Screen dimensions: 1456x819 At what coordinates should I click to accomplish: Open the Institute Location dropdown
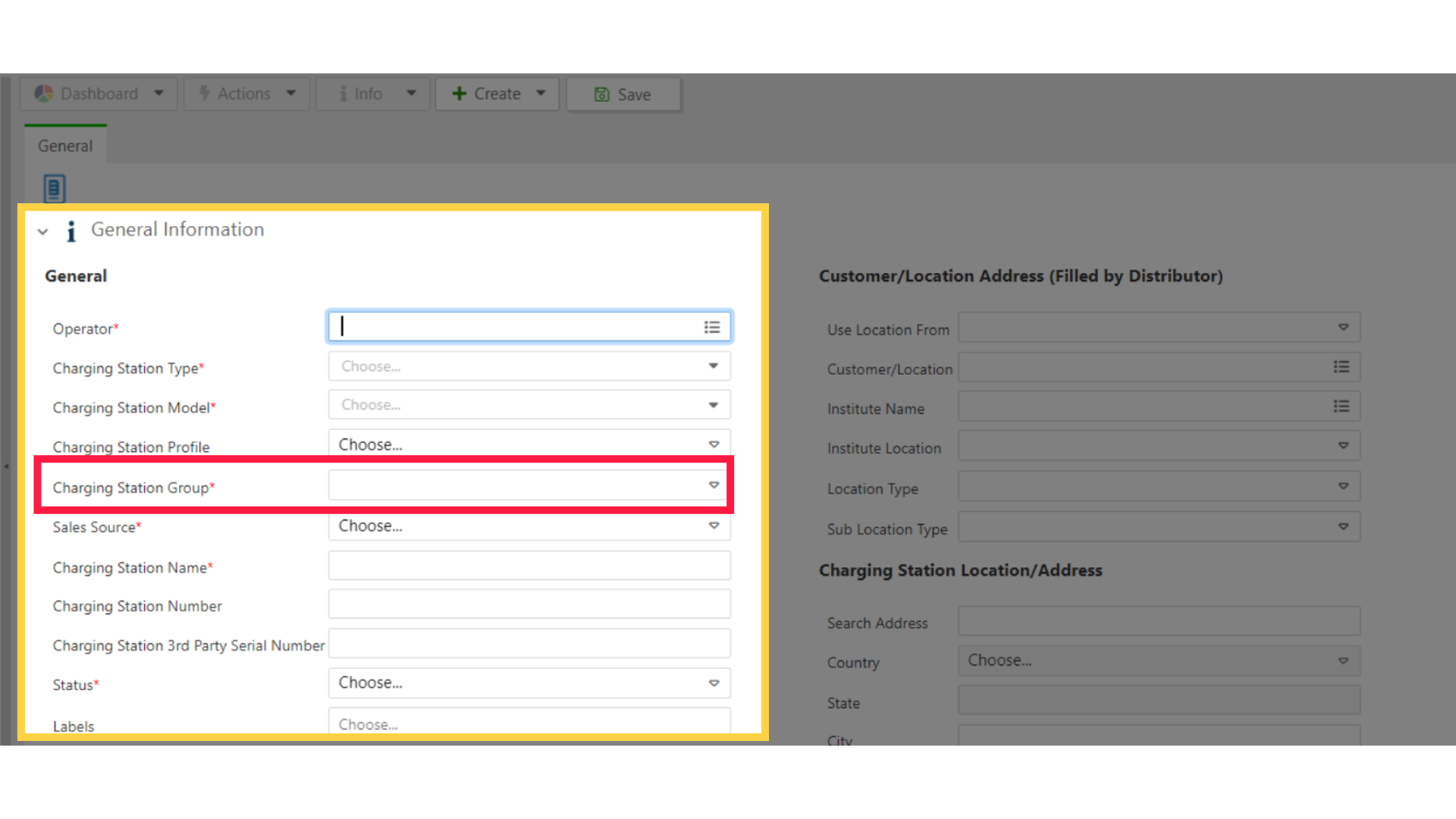[x=1159, y=446]
